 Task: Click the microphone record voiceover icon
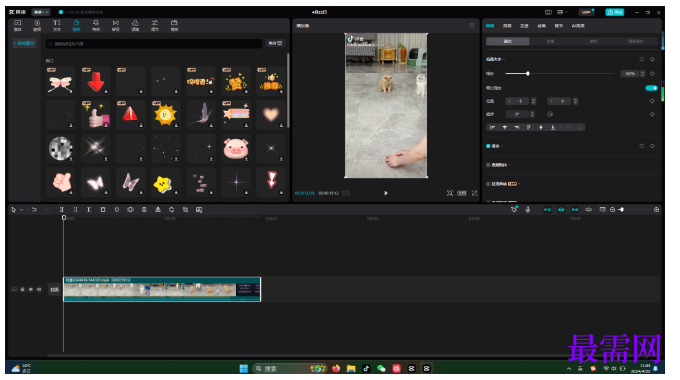(528, 210)
